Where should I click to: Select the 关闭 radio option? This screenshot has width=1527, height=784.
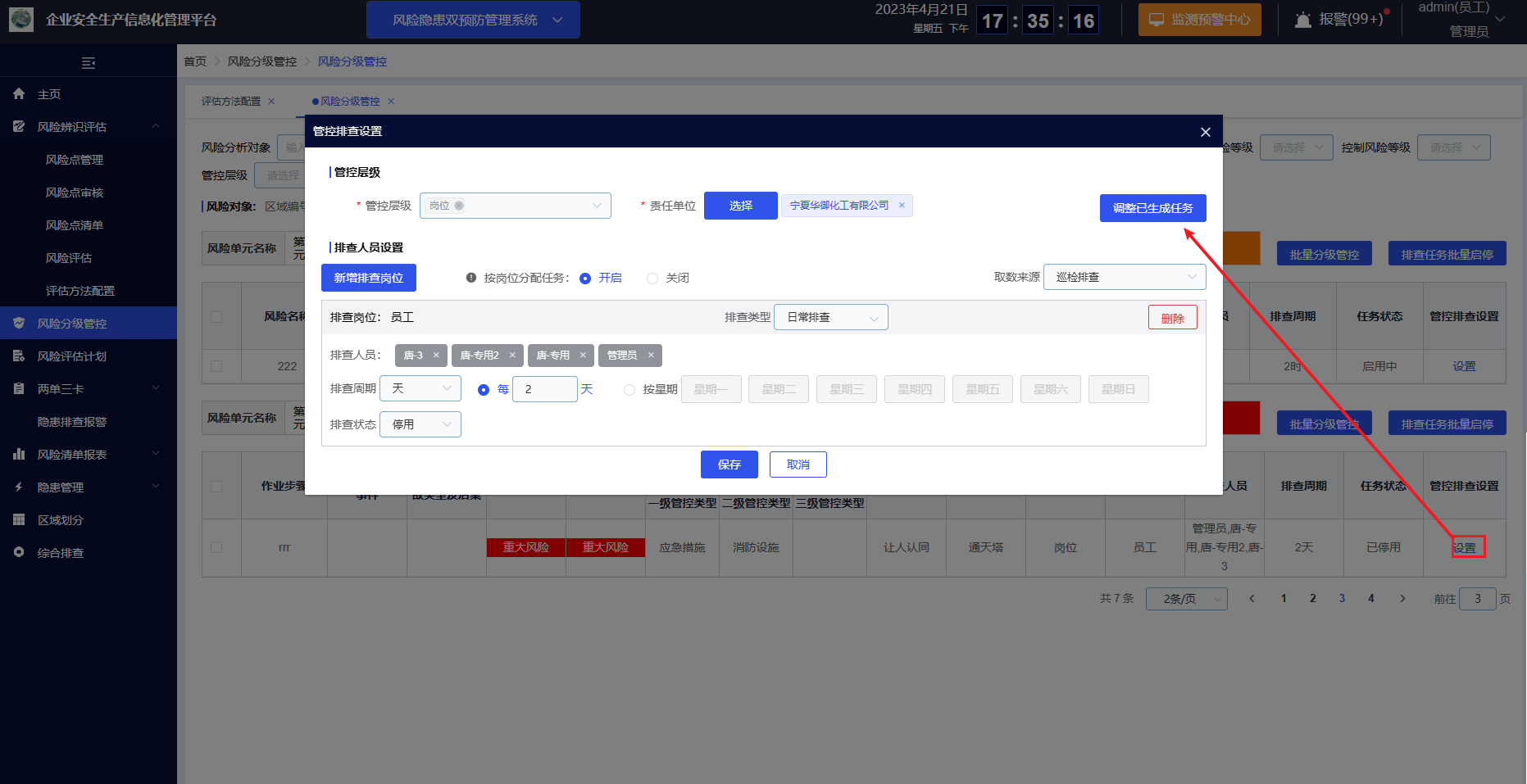coord(652,279)
